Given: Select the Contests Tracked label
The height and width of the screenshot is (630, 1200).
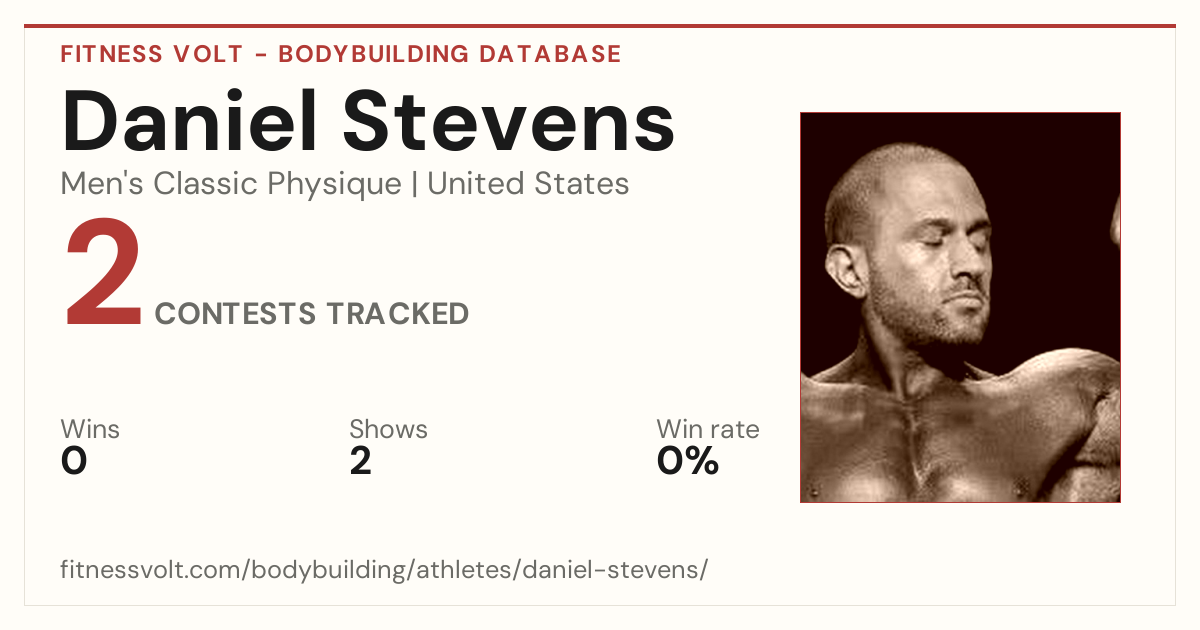Looking at the screenshot, I should [312, 314].
